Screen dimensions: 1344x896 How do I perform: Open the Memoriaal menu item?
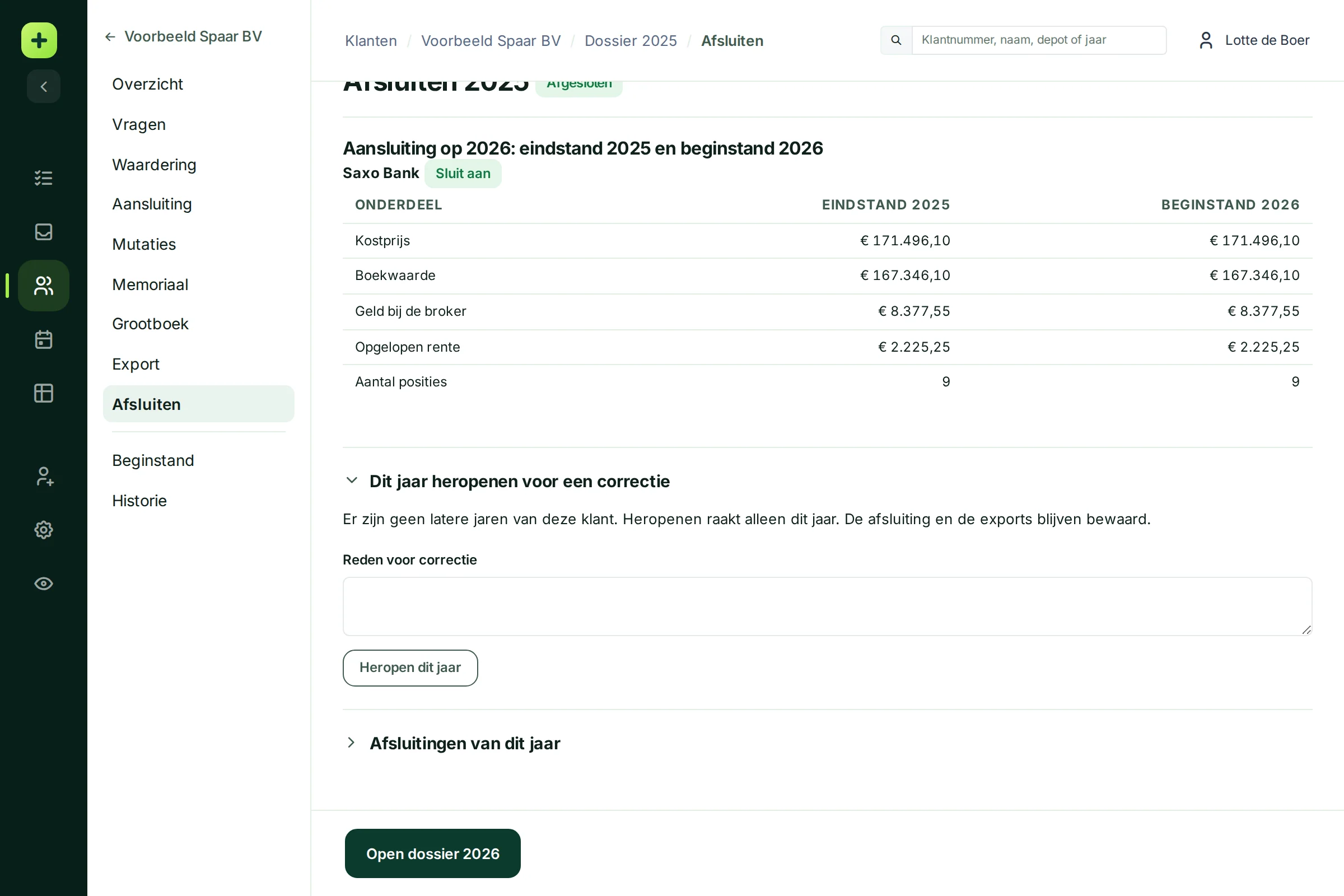150,284
